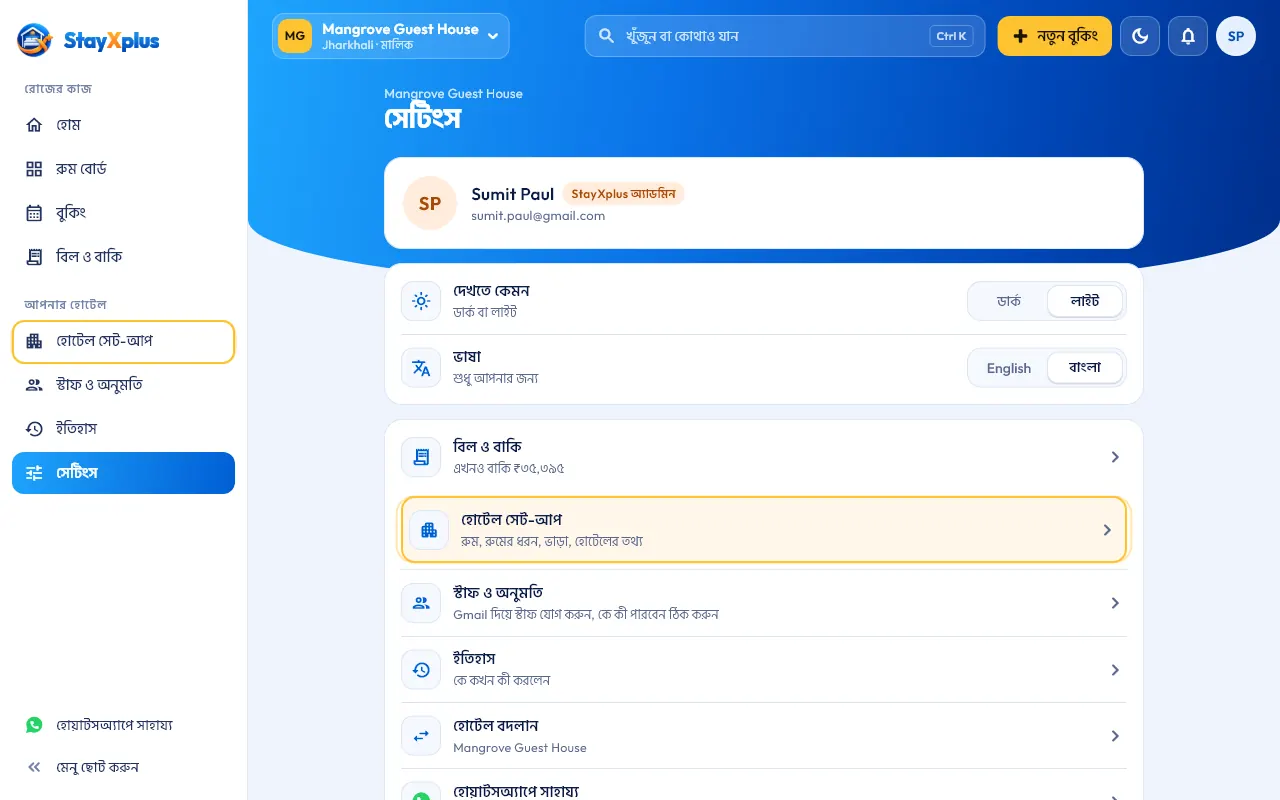The image size is (1280, 800).
Task: Click the MG hotel badge in header
Action: 295,36
